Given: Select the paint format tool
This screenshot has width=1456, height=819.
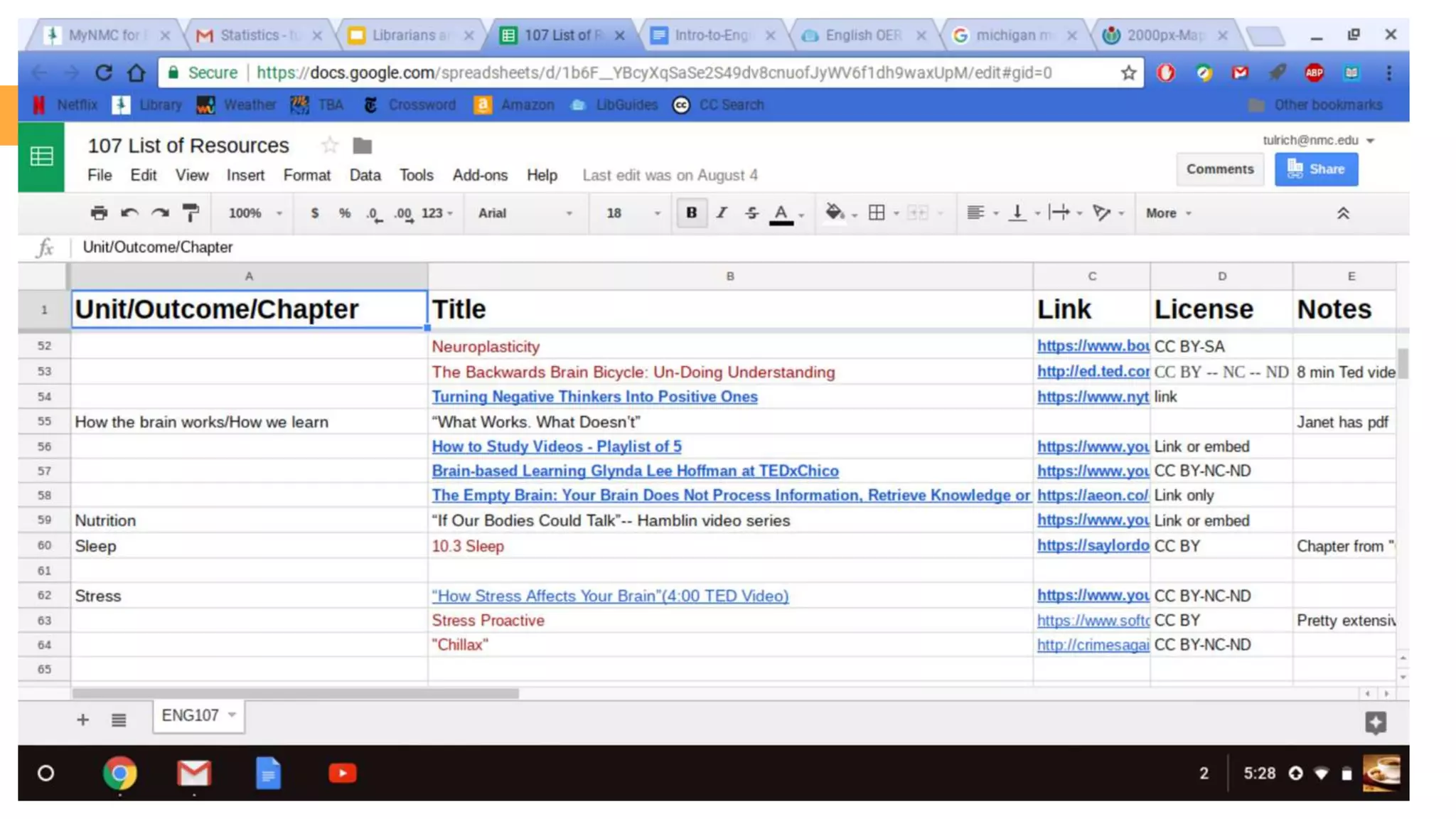Looking at the screenshot, I should 191,213.
